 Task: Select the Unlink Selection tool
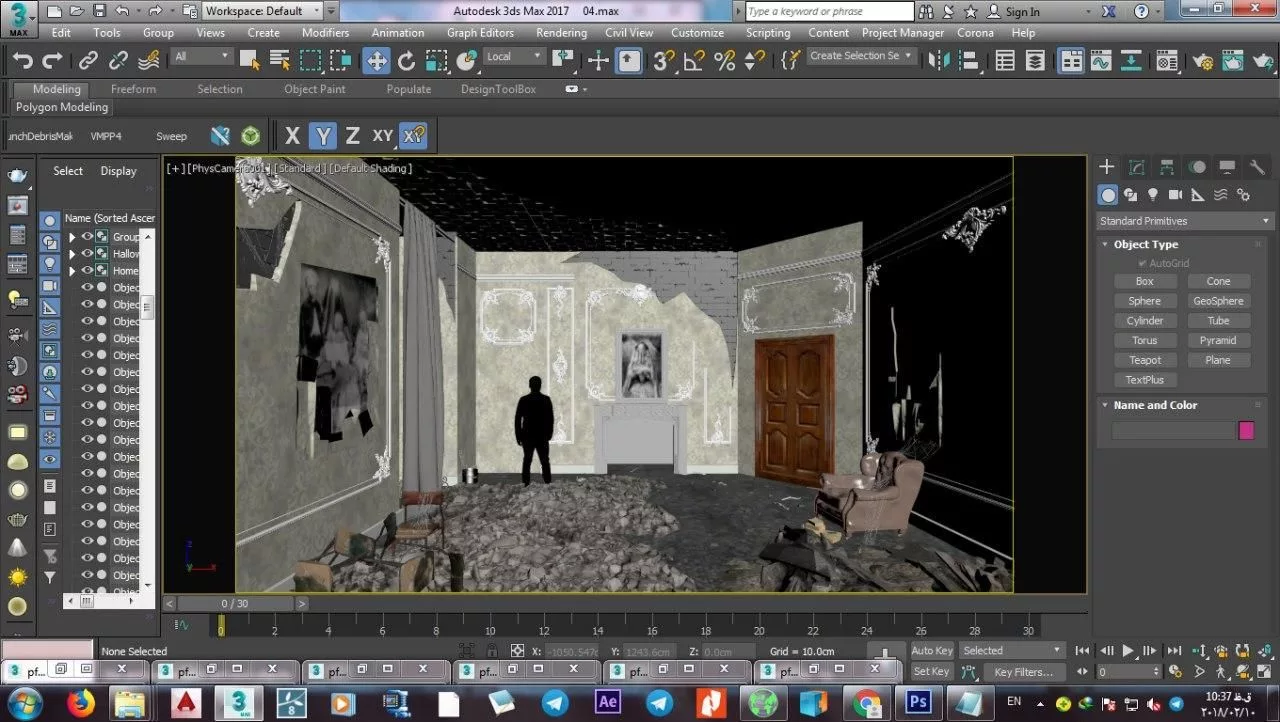click(x=119, y=61)
